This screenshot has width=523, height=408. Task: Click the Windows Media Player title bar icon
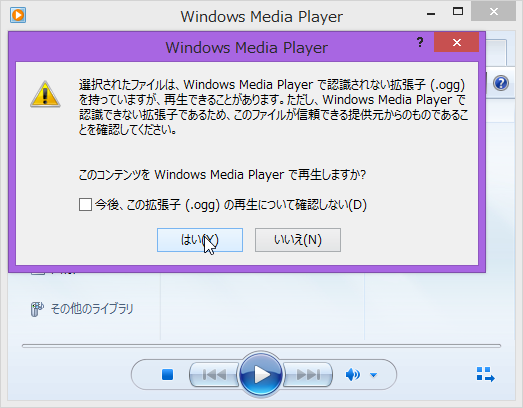tap(18, 15)
